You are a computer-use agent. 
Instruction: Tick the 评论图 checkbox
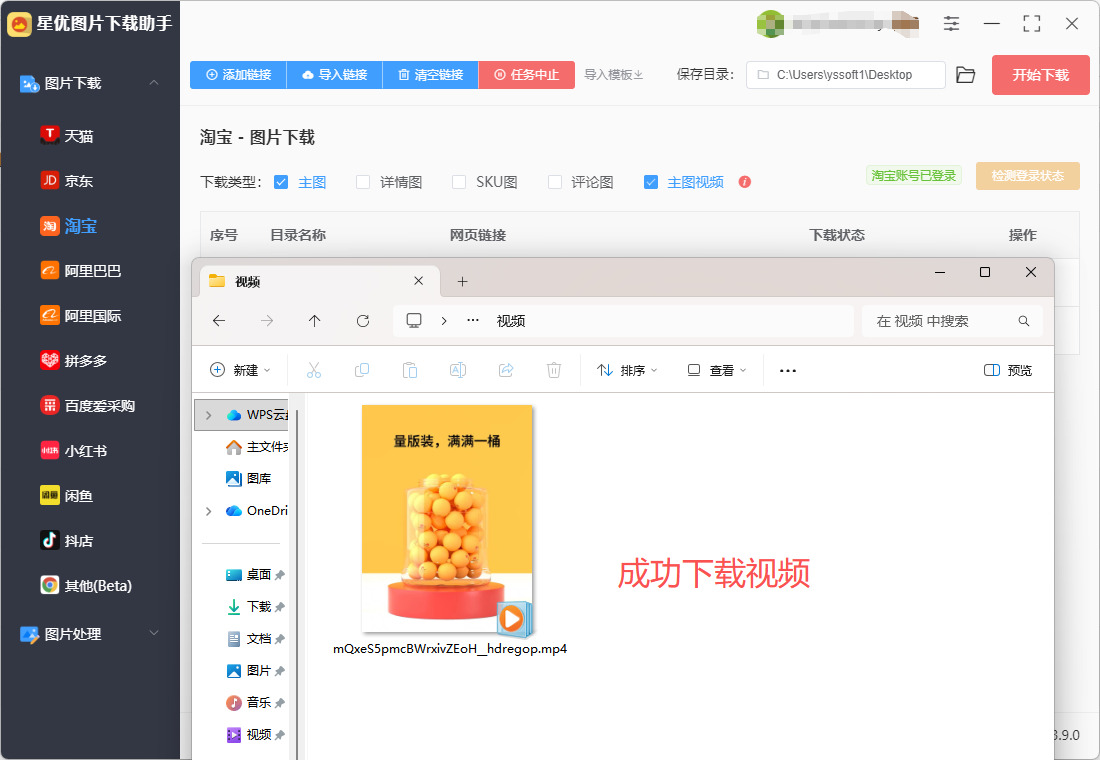[554, 182]
